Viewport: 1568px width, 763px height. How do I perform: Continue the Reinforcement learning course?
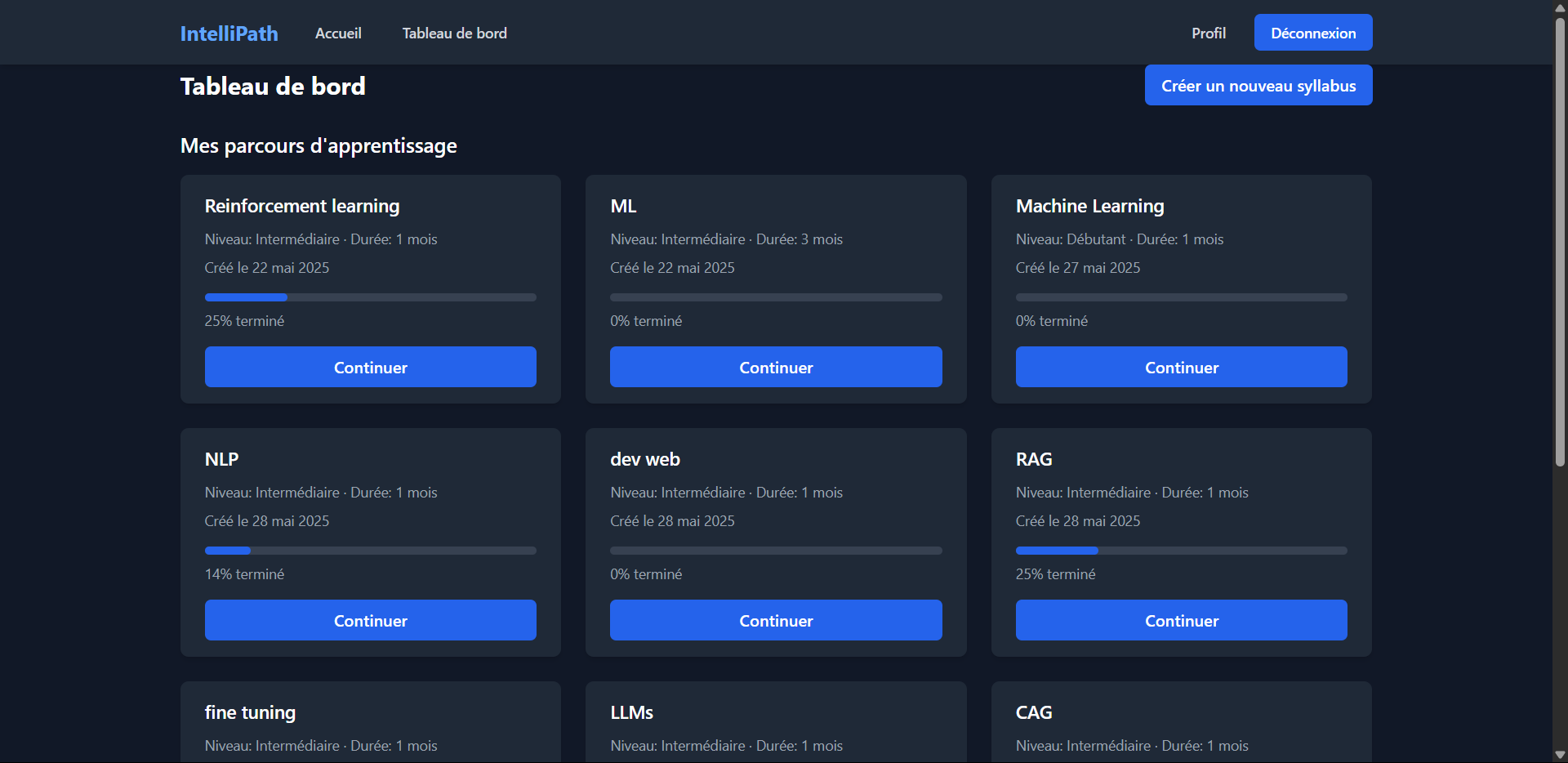370,368
